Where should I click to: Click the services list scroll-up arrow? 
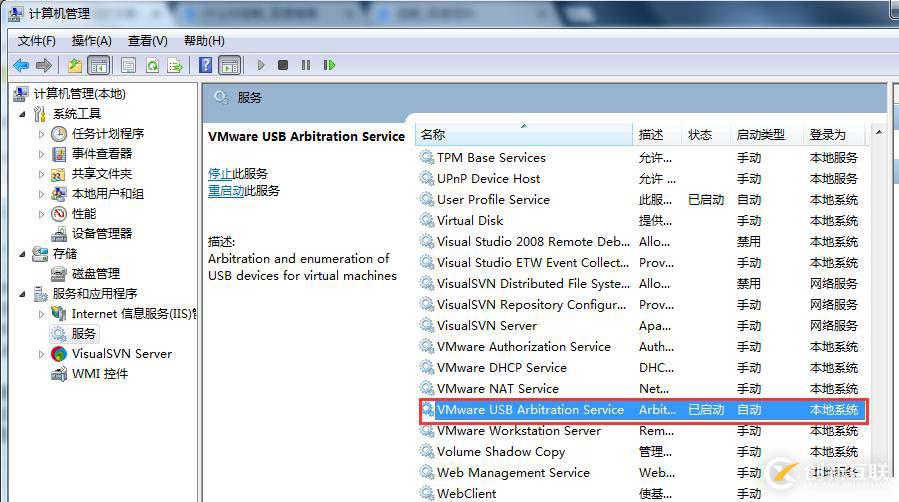tap(879, 133)
